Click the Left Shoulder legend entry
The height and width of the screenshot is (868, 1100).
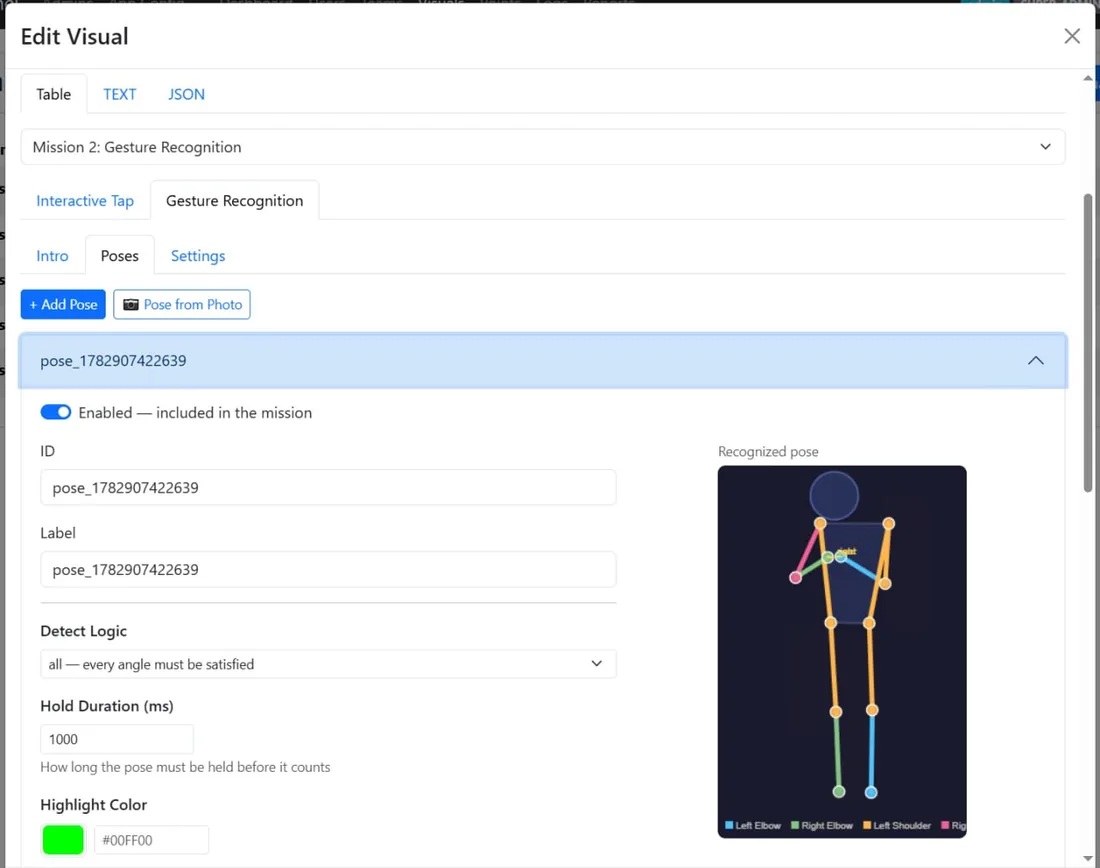(x=897, y=825)
